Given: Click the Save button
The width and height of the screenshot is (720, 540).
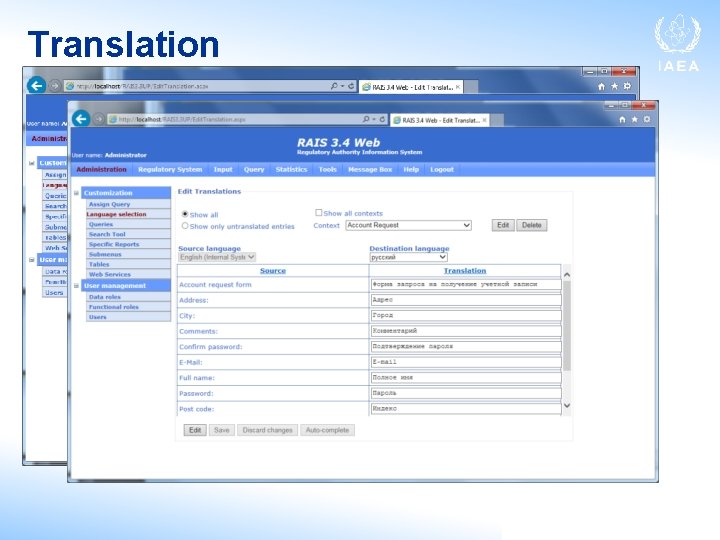Looking at the screenshot, I should click(221, 430).
